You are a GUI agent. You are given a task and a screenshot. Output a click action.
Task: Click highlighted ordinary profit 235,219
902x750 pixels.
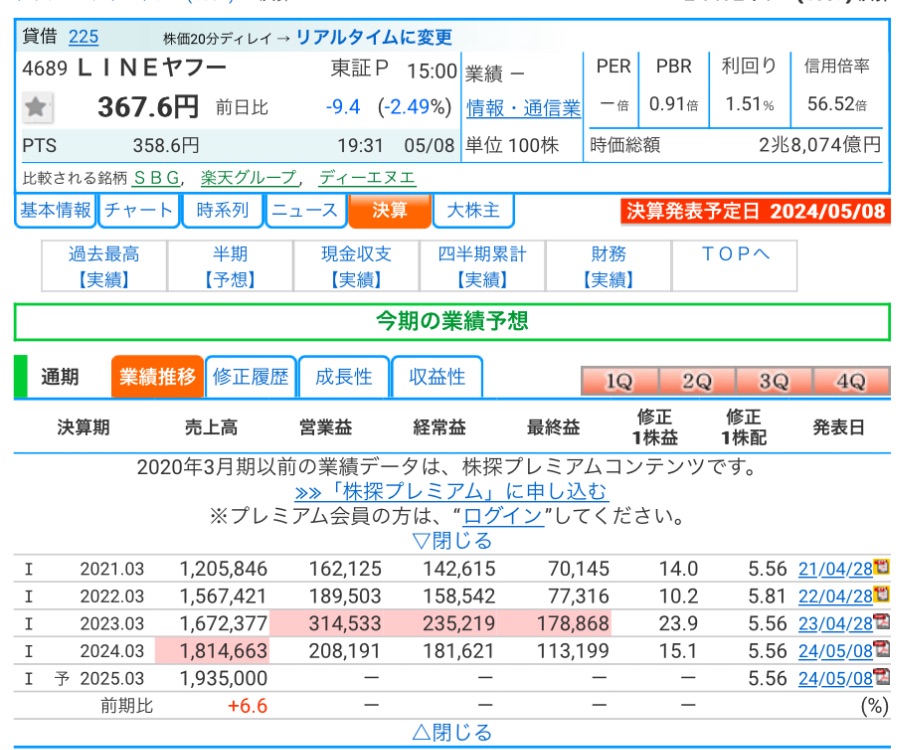(x=459, y=623)
